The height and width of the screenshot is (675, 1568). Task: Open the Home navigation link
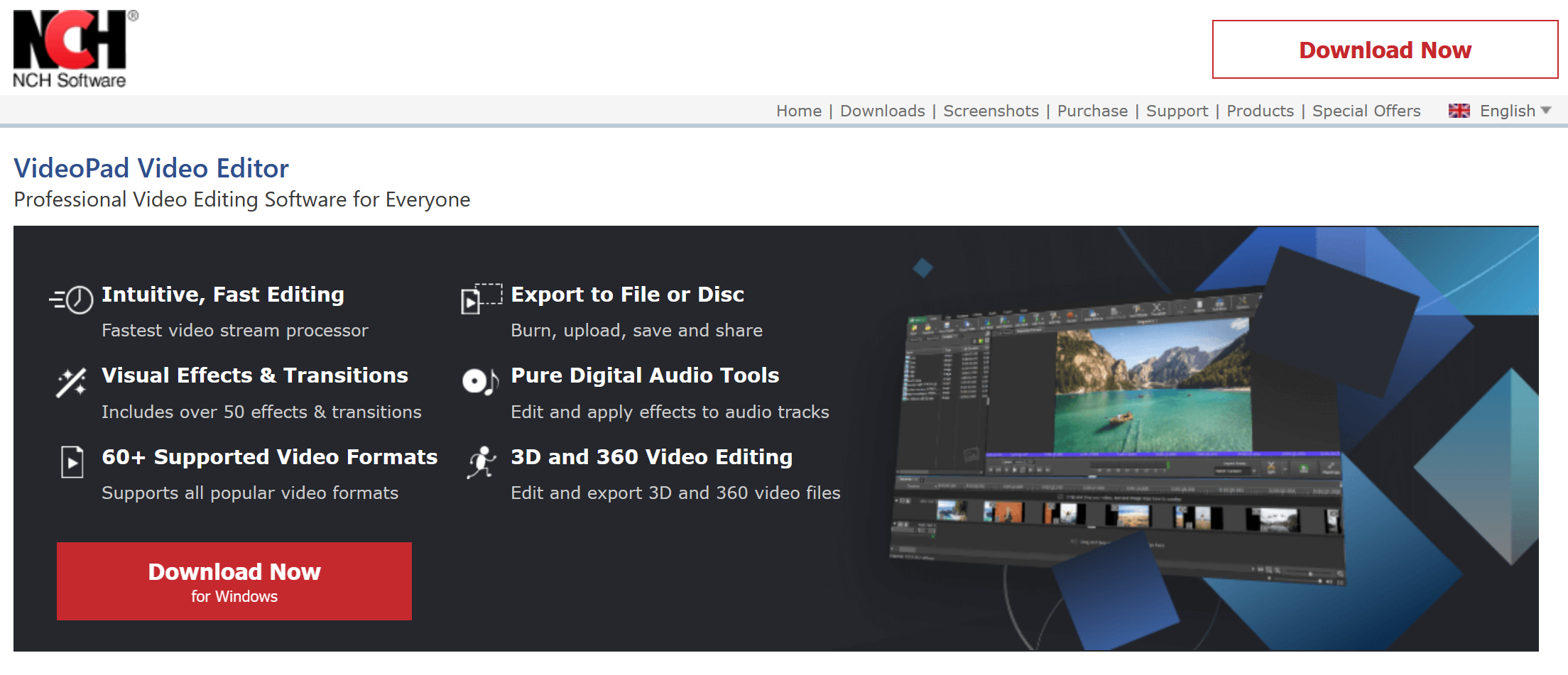click(x=799, y=111)
